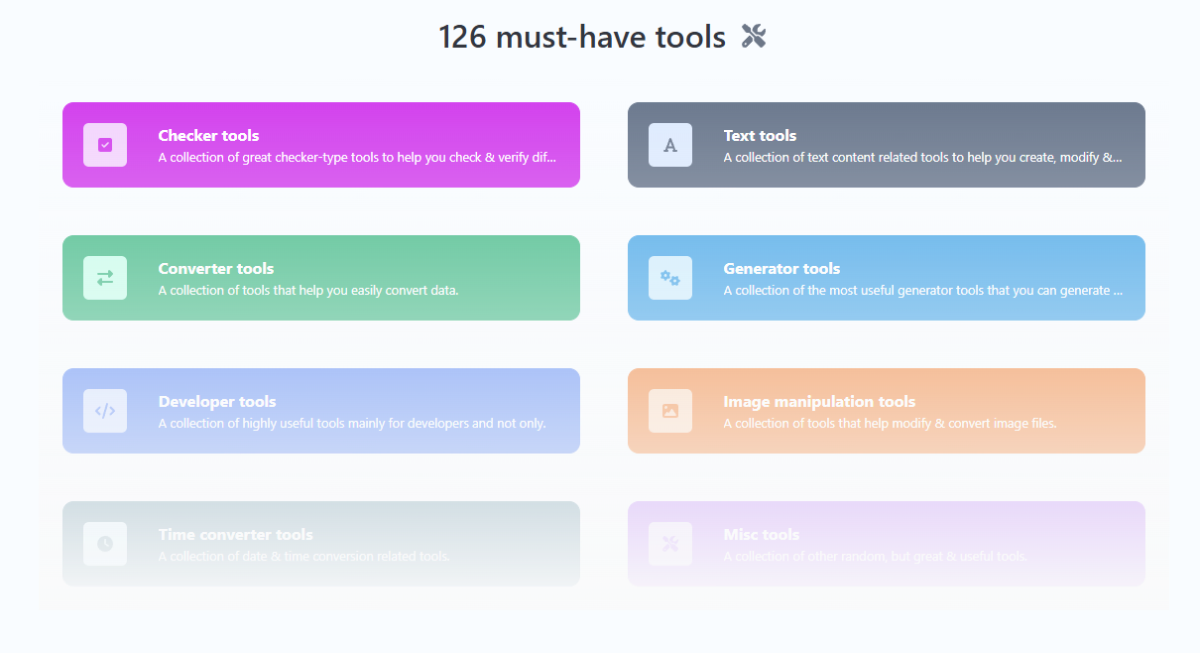
Task: Open the Checker tools title link
Action: [x=208, y=136]
